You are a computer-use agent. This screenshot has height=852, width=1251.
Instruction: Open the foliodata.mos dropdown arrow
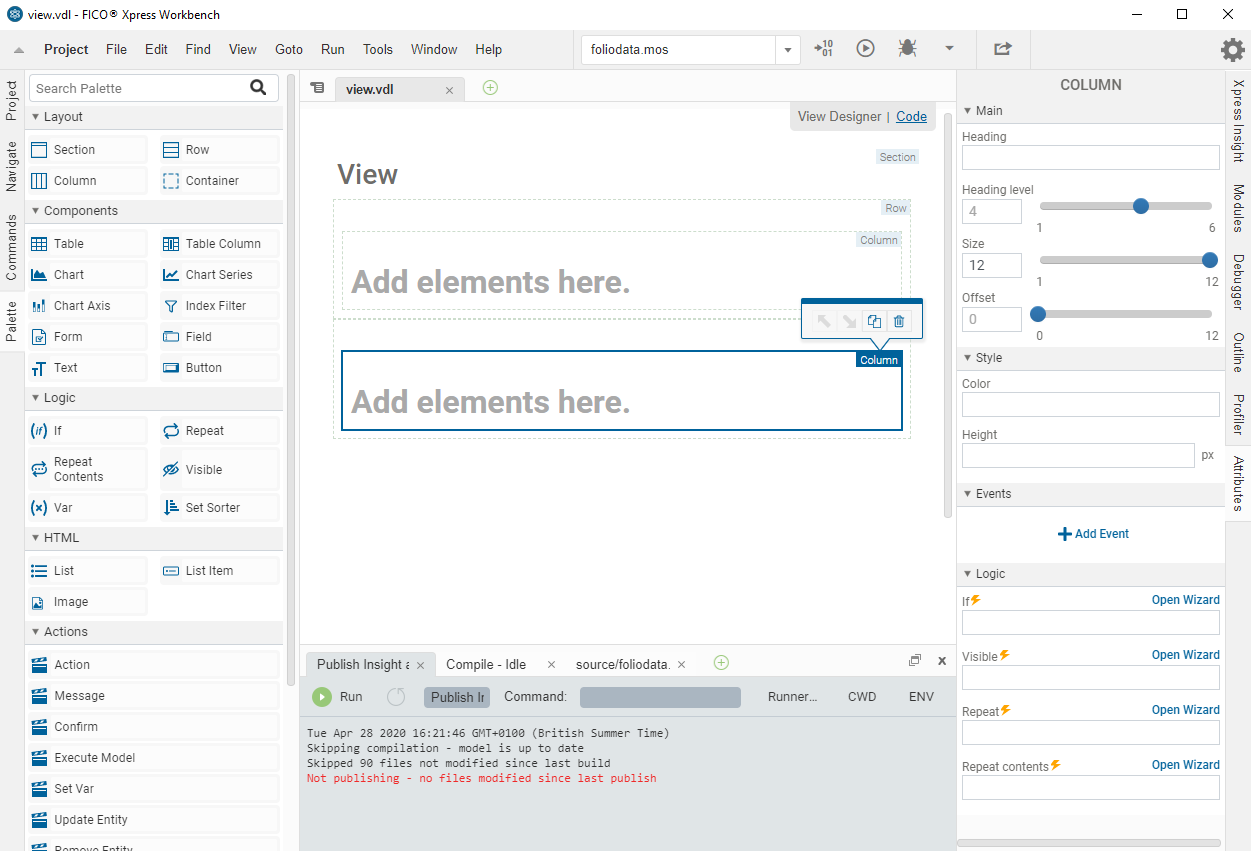click(788, 50)
